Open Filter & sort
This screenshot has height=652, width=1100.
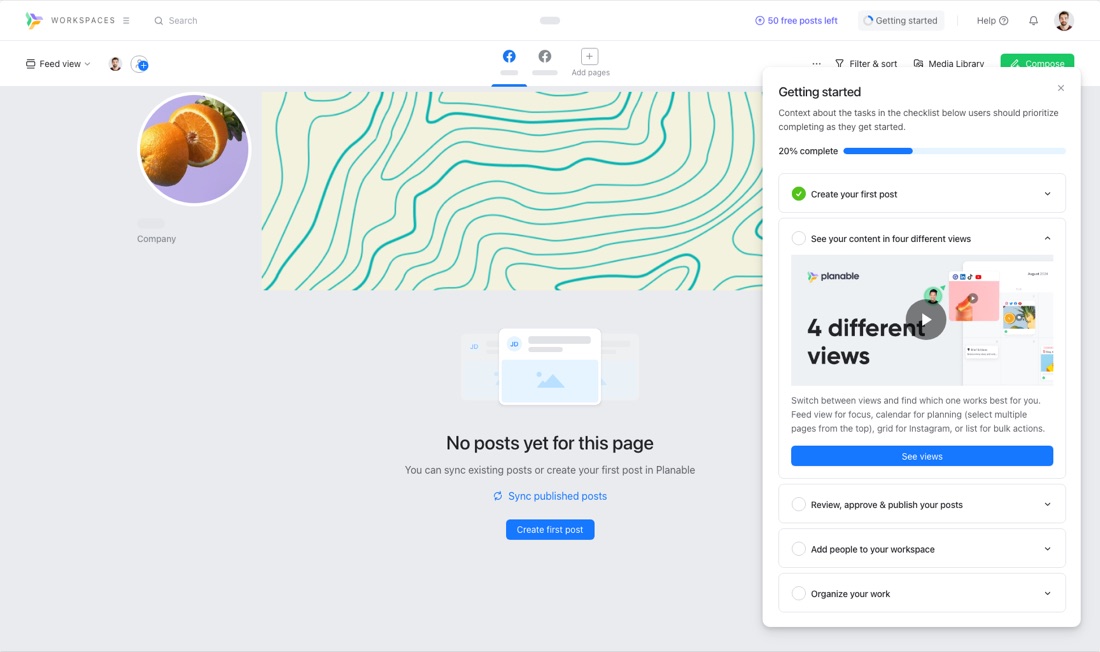866,64
